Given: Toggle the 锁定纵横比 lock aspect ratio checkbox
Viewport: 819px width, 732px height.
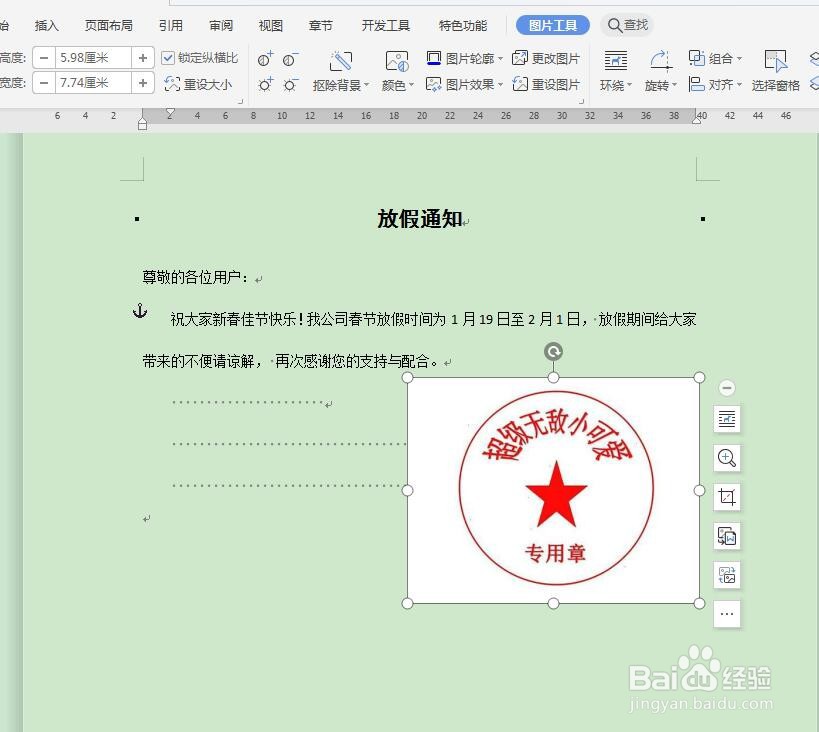Looking at the screenshot, I should 169,57.
